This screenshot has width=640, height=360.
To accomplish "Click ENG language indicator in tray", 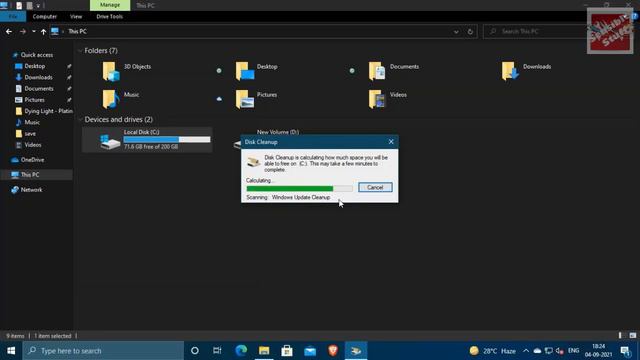I will pyautogui.click(x=573, y=351).
